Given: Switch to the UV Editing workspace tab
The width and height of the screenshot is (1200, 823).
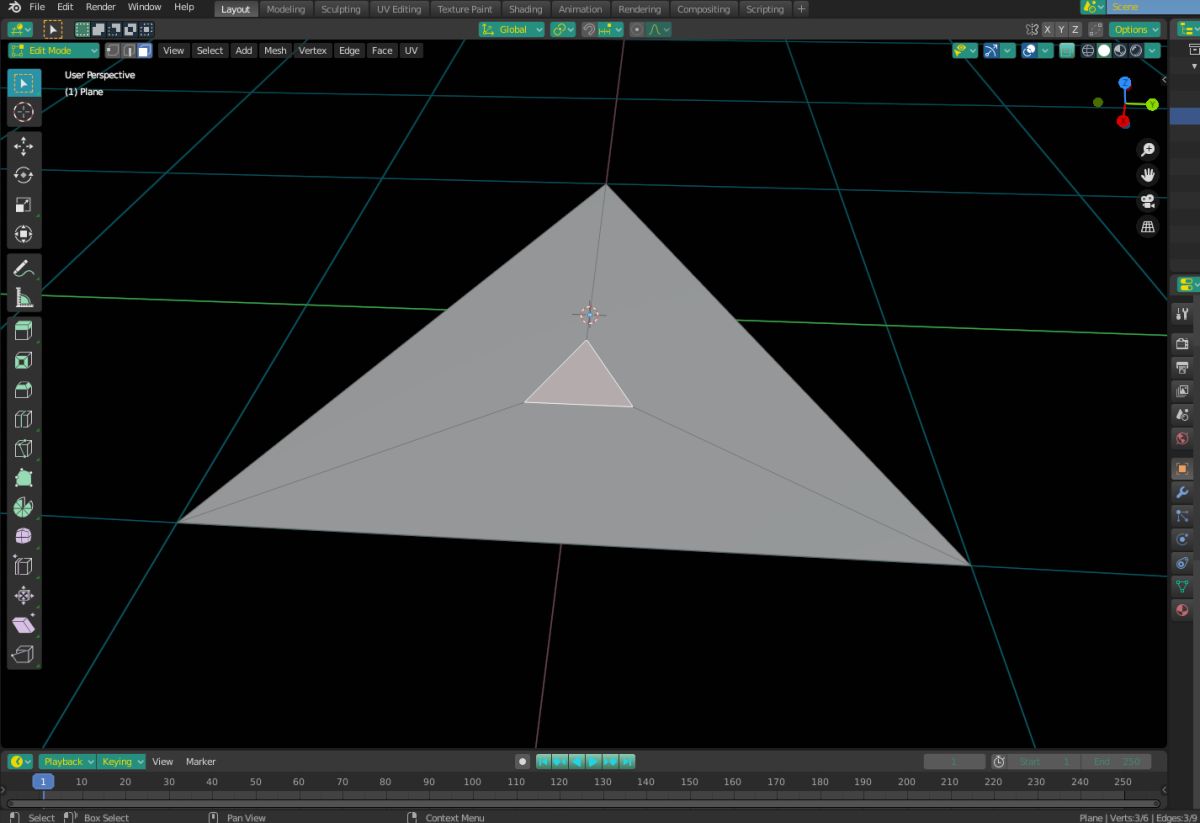Looking at the screenshot, I should (398, 9).
